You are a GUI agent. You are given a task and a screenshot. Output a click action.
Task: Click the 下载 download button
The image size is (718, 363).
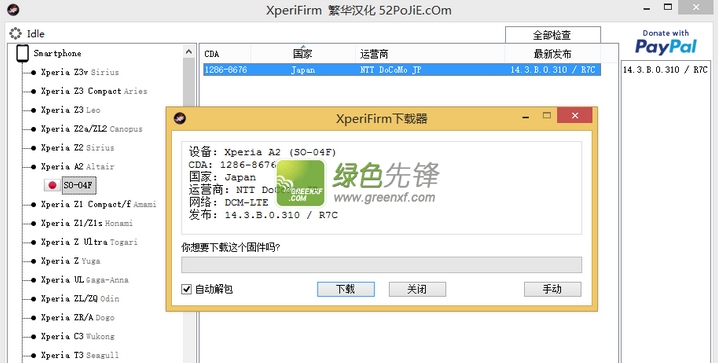[x=346, y=289]
